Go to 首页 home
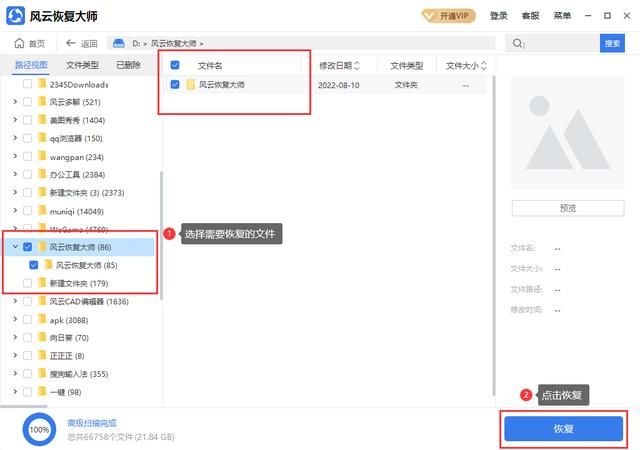This screenshot has height=450, width=640. pos(29,43)
